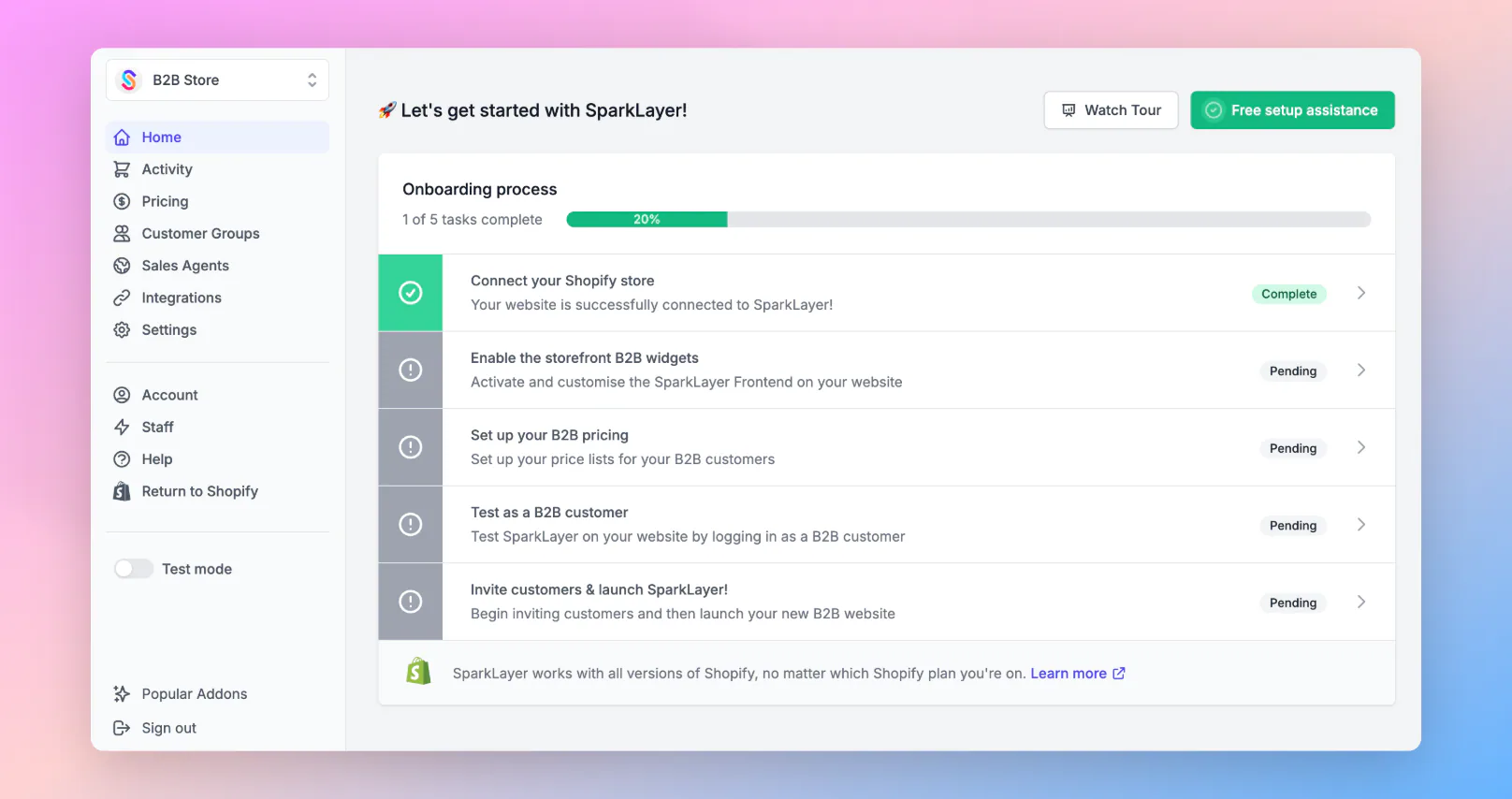Click the Staff lightning bolt icon
The width and height of the screenshot is (1512, 799).
pyautogui.click(x=122, y=428)
